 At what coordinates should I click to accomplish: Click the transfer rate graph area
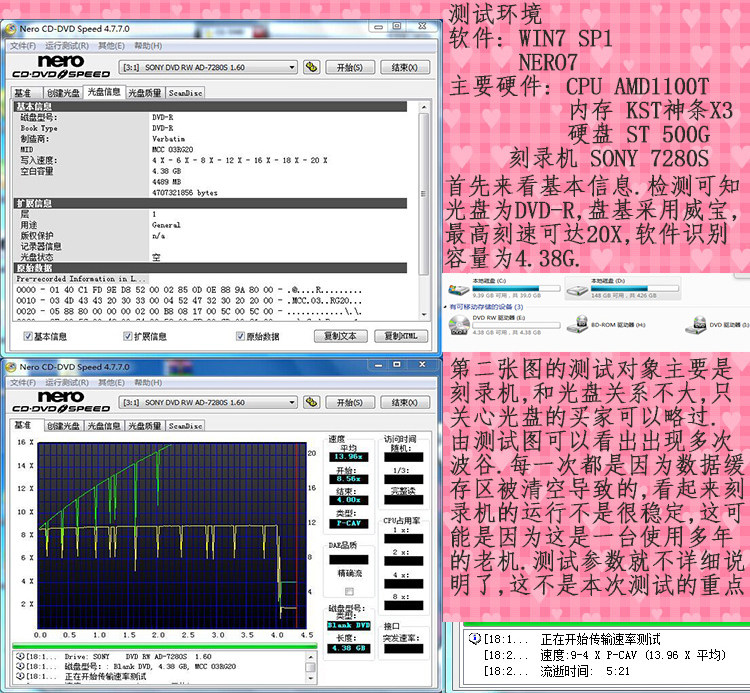(x=172, y=535)
